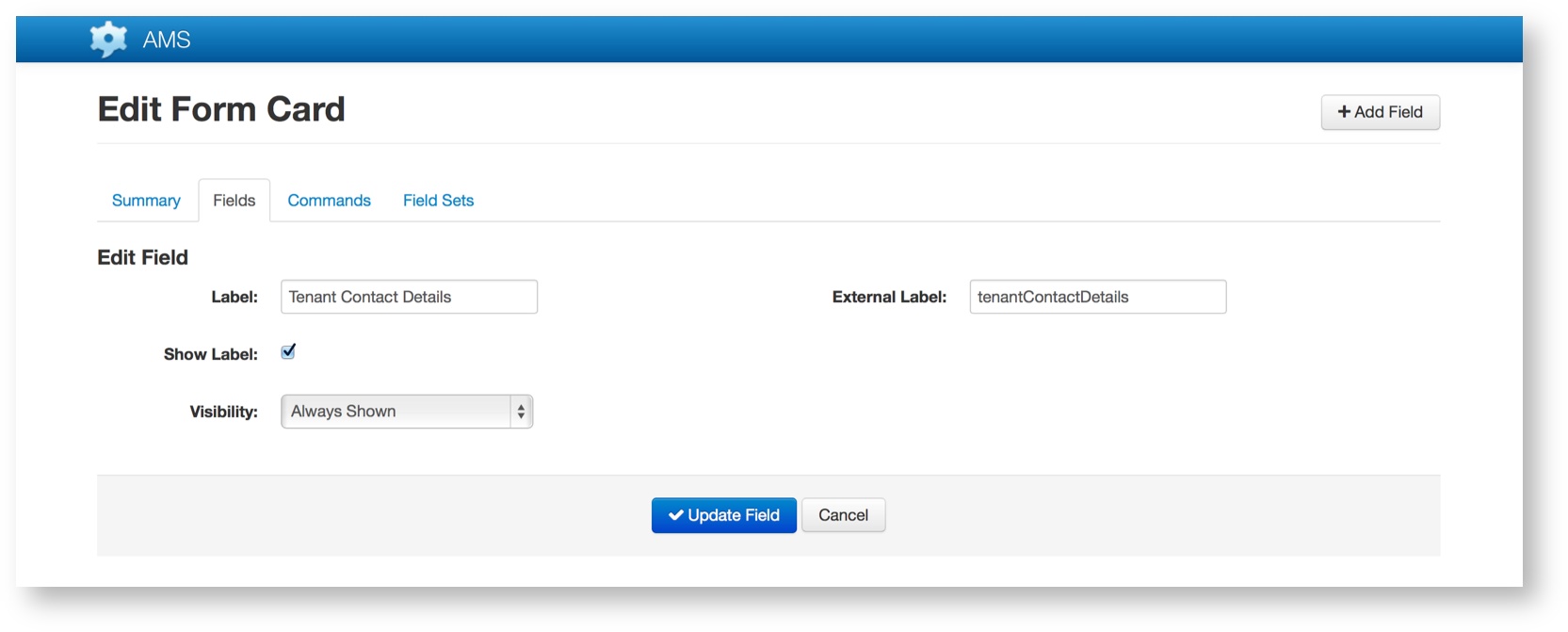Click the checkmark icon on Update Field
The image size is (1568, 632).
pos(675,515)
